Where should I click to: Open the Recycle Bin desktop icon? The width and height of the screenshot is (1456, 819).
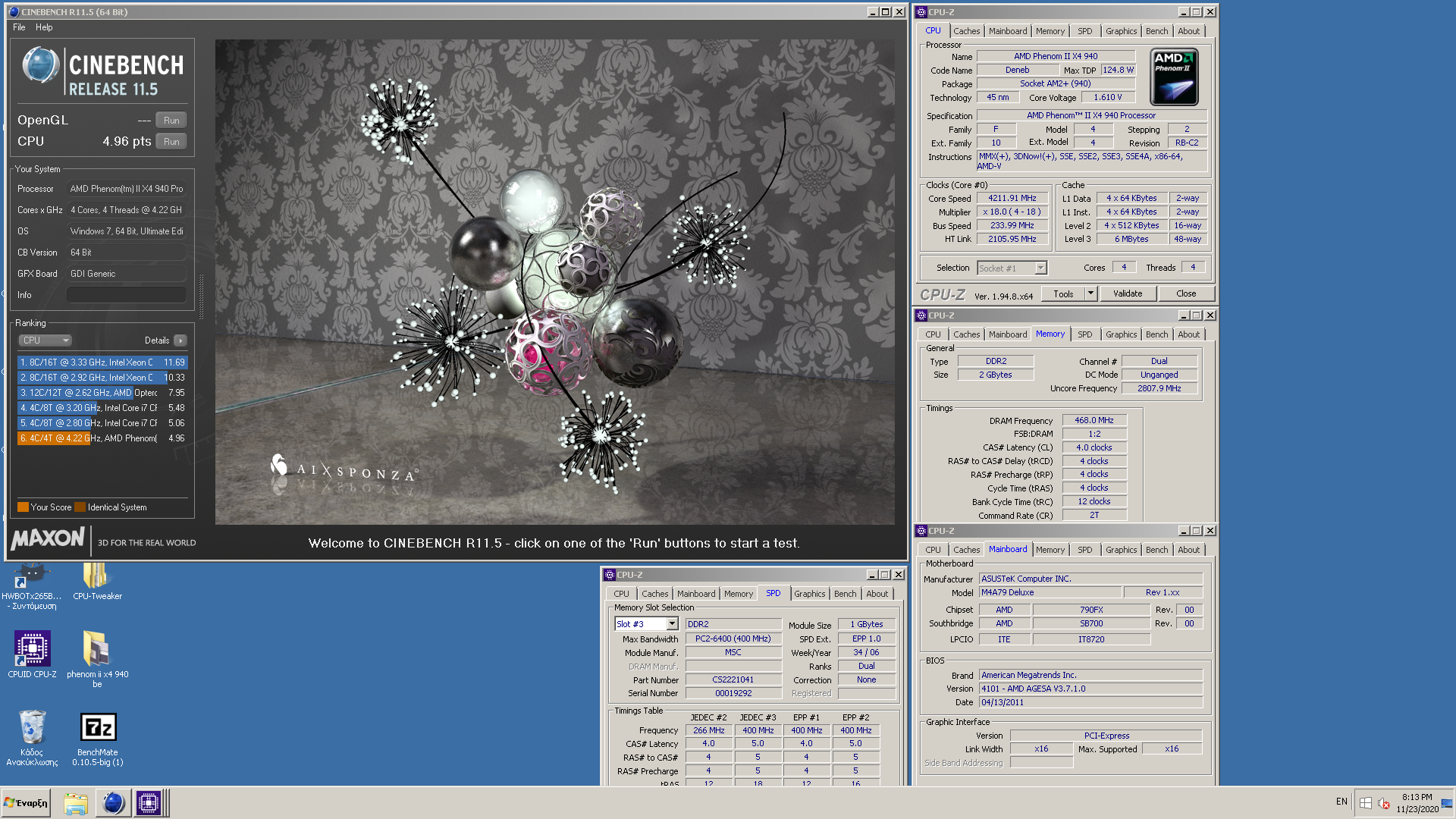32,738
